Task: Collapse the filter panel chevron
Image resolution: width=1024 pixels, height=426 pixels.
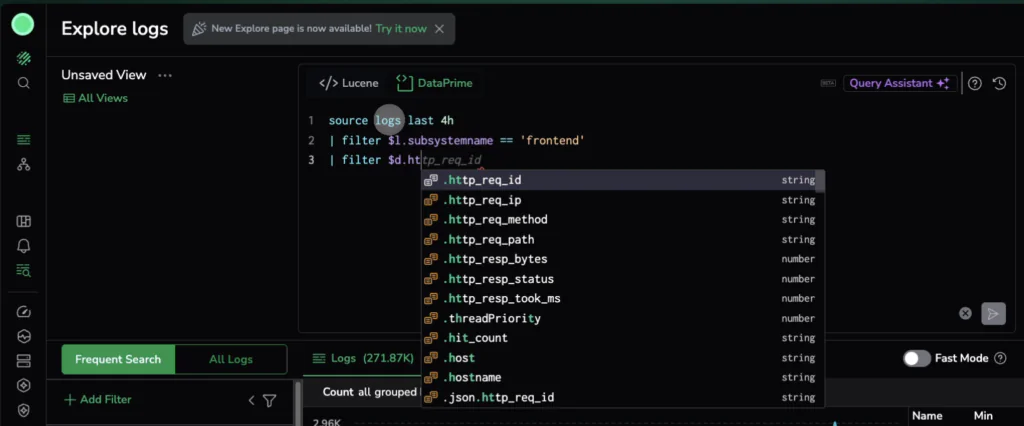Action: click(251, 400)
